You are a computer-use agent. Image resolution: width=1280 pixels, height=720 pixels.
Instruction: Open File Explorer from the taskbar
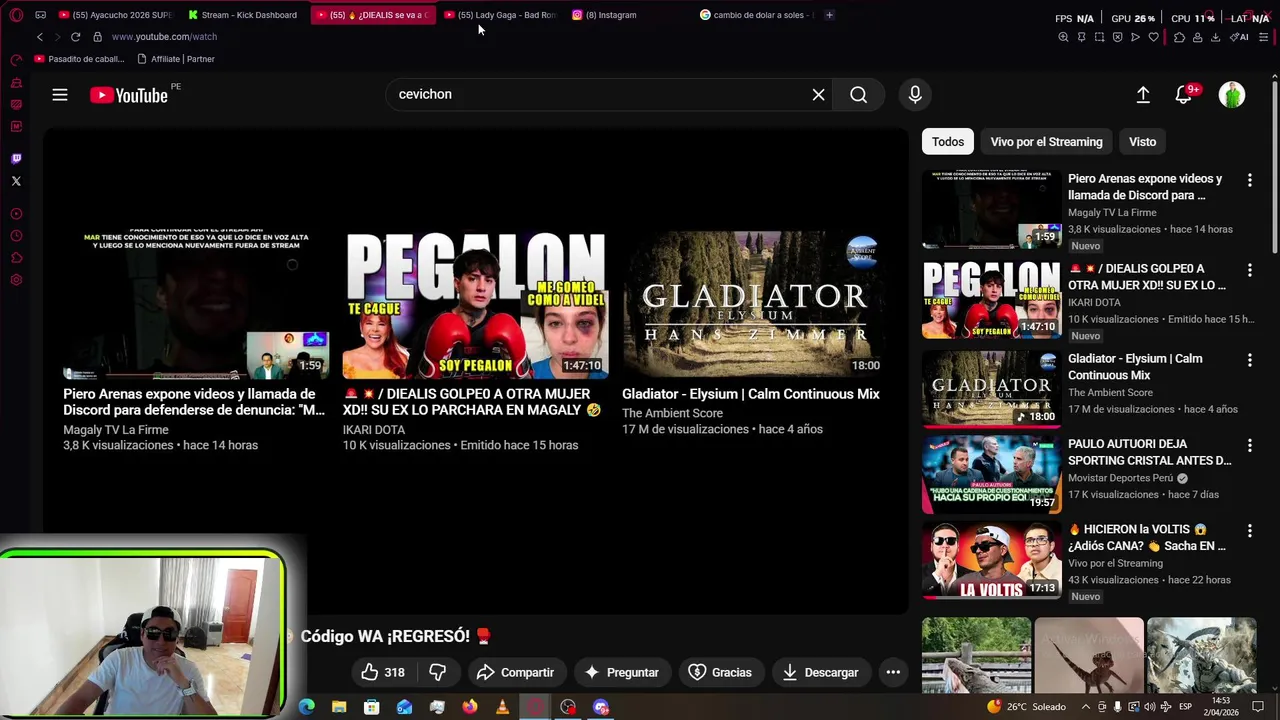point(339,707)
